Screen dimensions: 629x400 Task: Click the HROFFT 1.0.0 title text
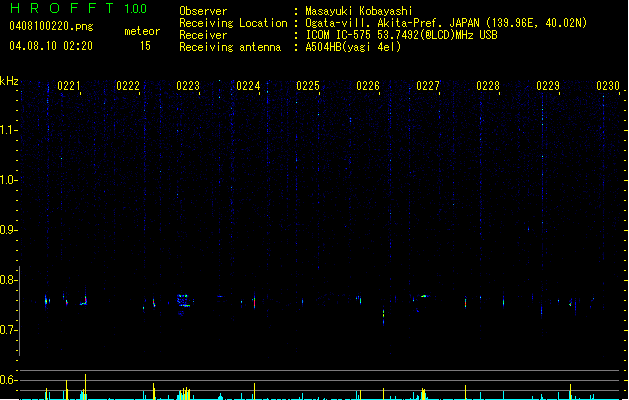pos(78,8)
